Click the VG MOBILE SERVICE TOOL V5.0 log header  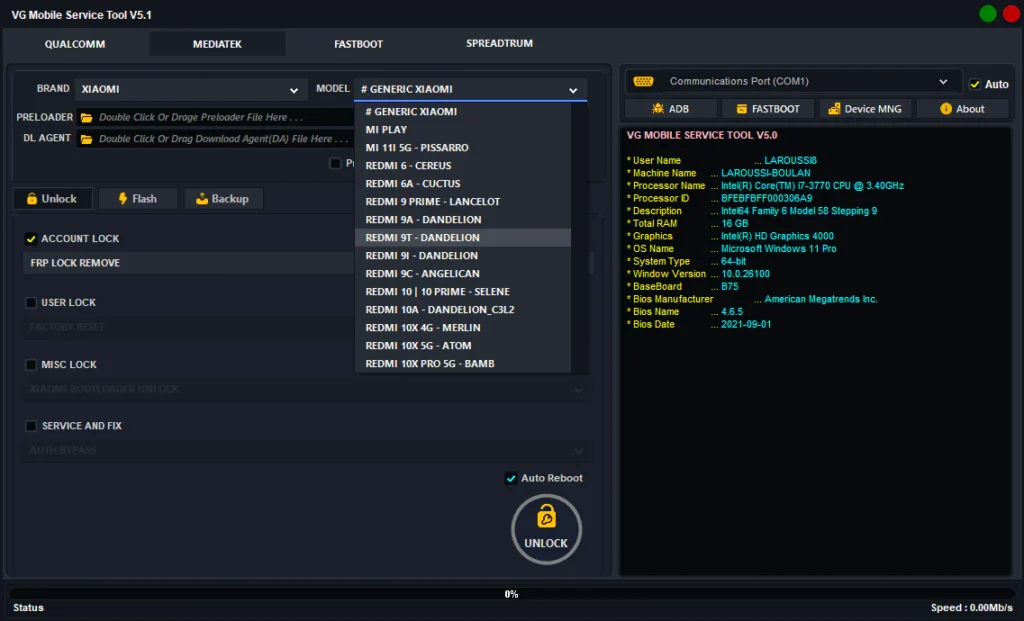702,136
